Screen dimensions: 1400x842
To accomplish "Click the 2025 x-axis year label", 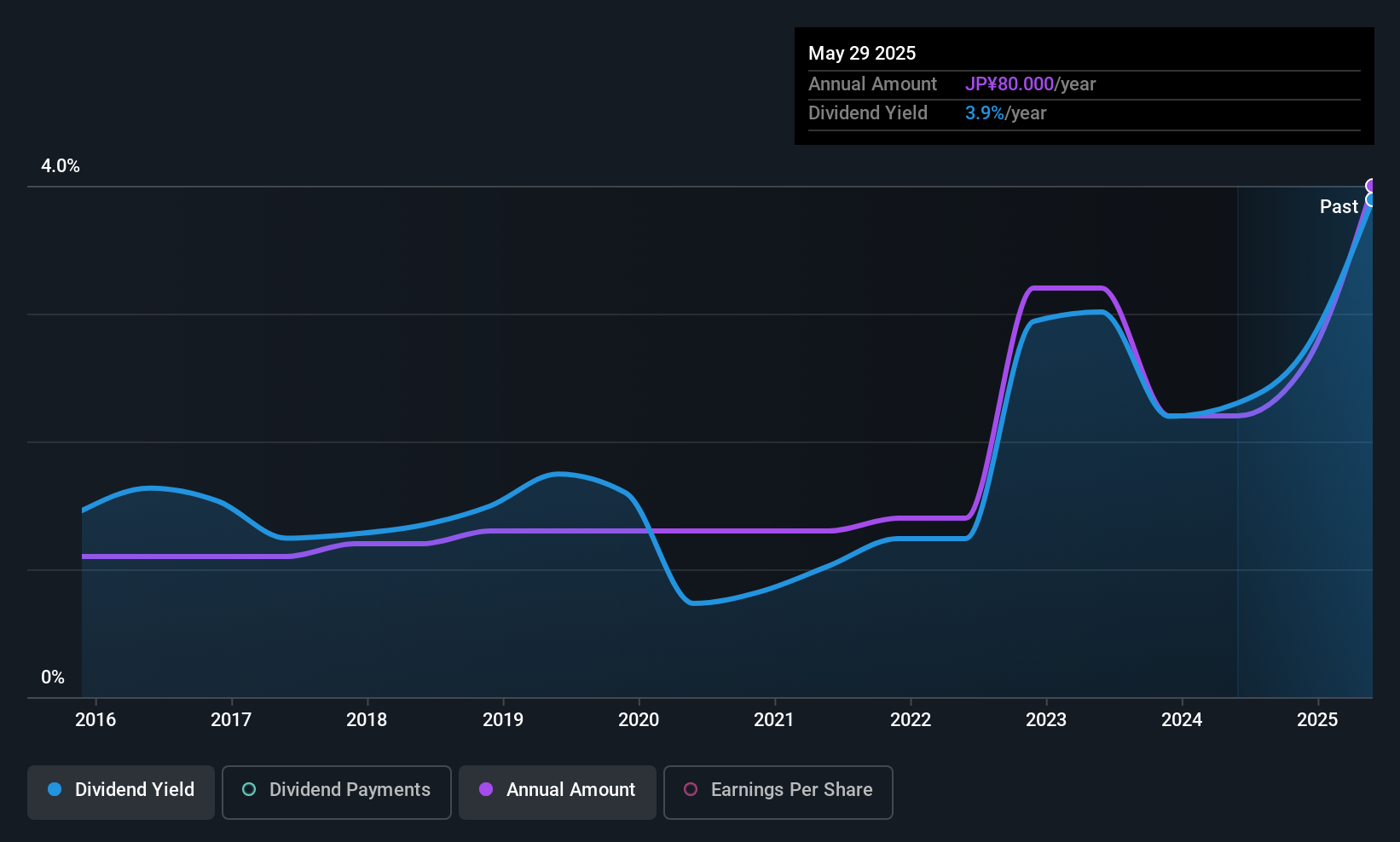I will [1317, 719].
